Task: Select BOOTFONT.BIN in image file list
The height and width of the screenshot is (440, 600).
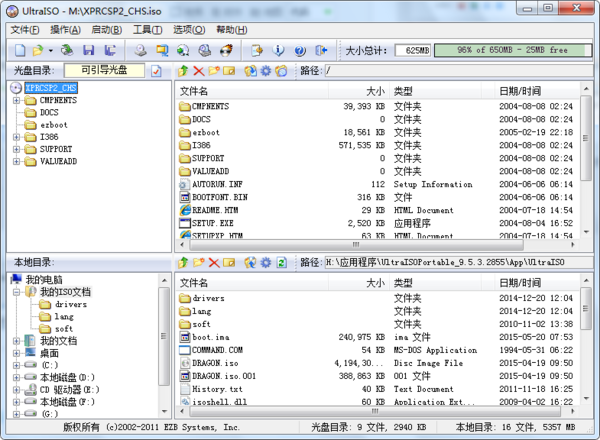Action: pyautogui.click(x=220, y=197)
